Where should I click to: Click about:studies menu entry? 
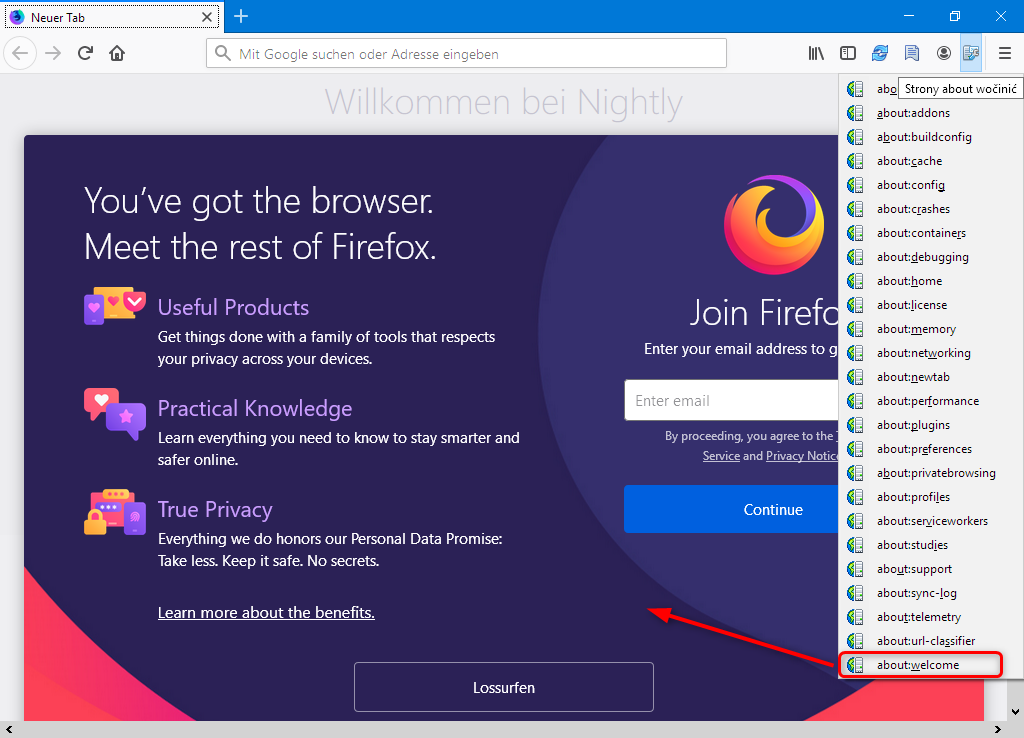point(931,545)
